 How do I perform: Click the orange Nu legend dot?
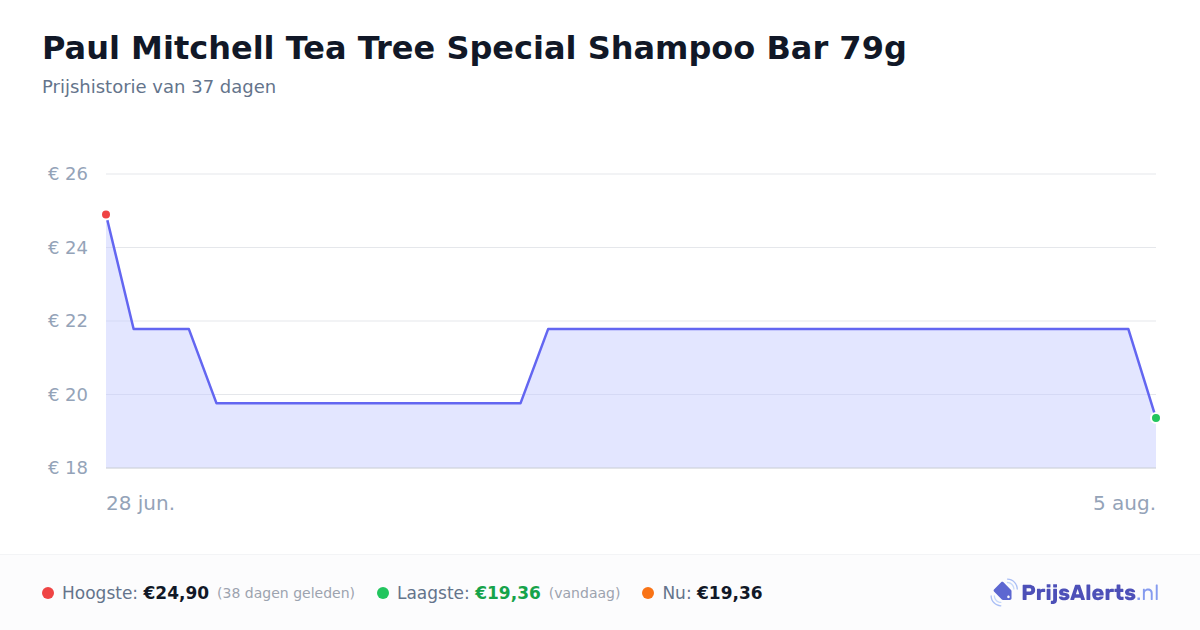[648, 593]
